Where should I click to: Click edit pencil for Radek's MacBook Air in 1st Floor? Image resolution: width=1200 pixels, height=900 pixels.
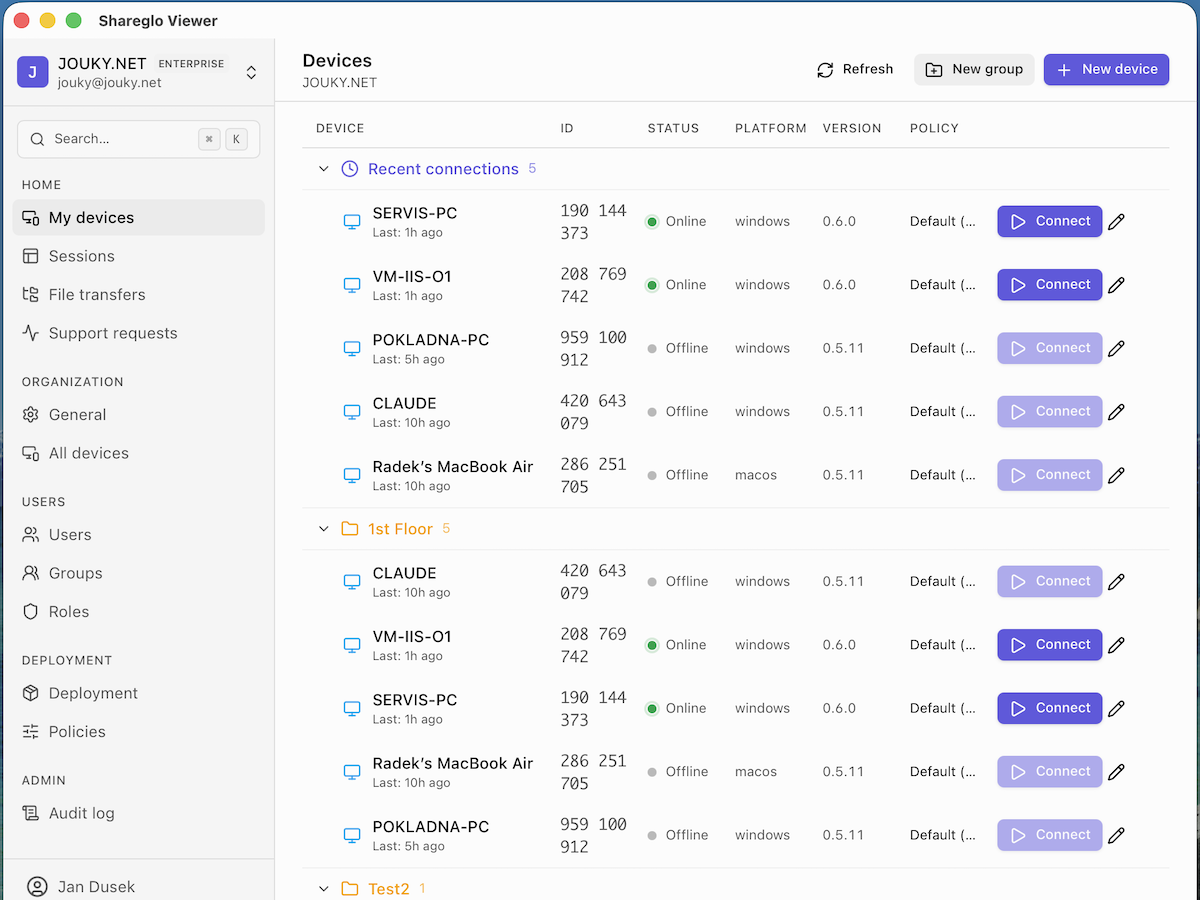[x=1117, y=772]
